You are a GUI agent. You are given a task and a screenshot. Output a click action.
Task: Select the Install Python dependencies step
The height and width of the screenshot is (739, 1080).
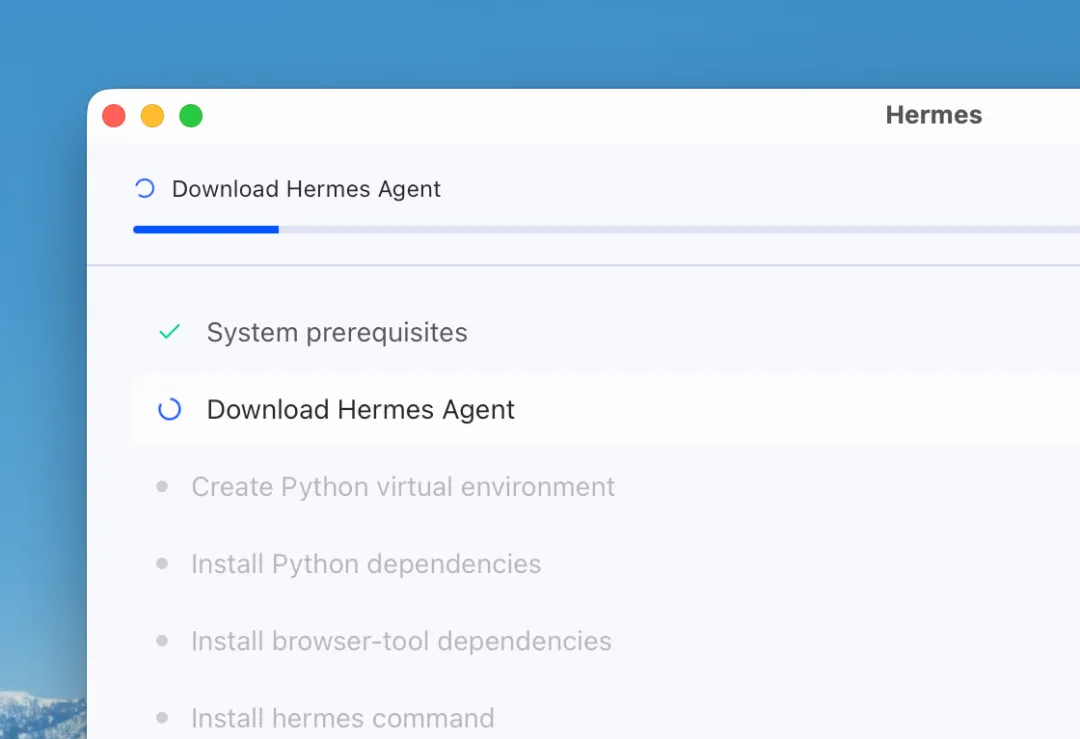[x=366, y=564]
